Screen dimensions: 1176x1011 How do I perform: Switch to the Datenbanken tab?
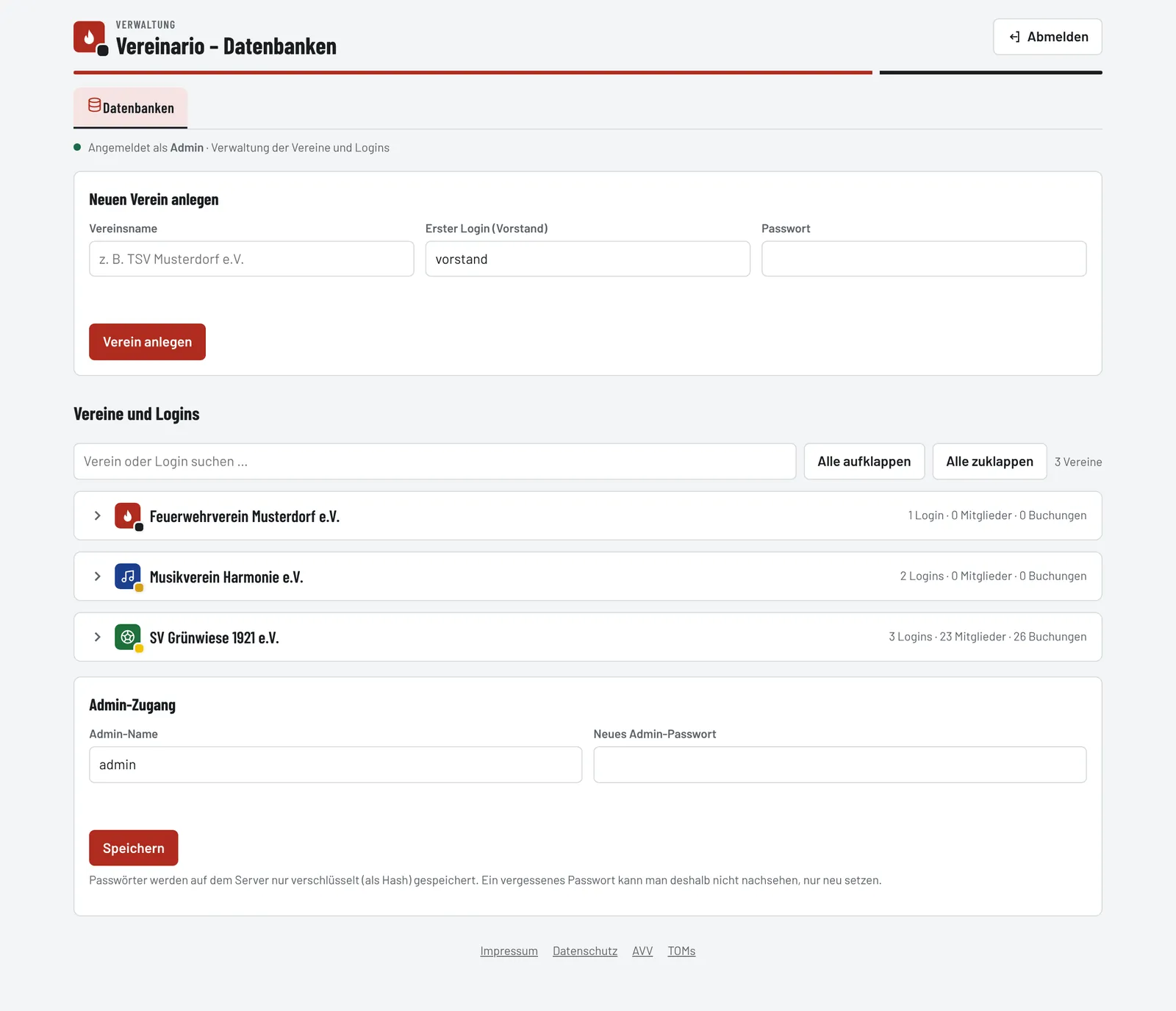[x=131, y=108]
